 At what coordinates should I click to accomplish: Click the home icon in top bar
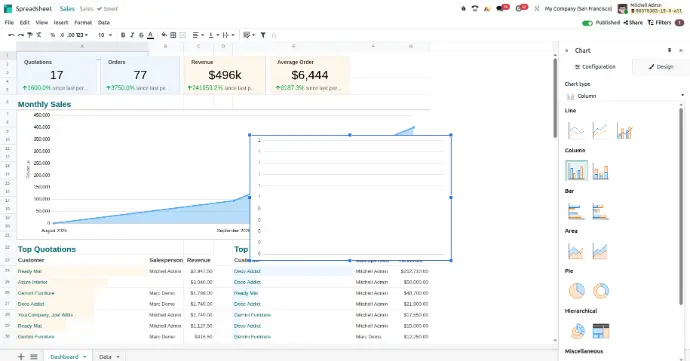[x=463, y=8]
